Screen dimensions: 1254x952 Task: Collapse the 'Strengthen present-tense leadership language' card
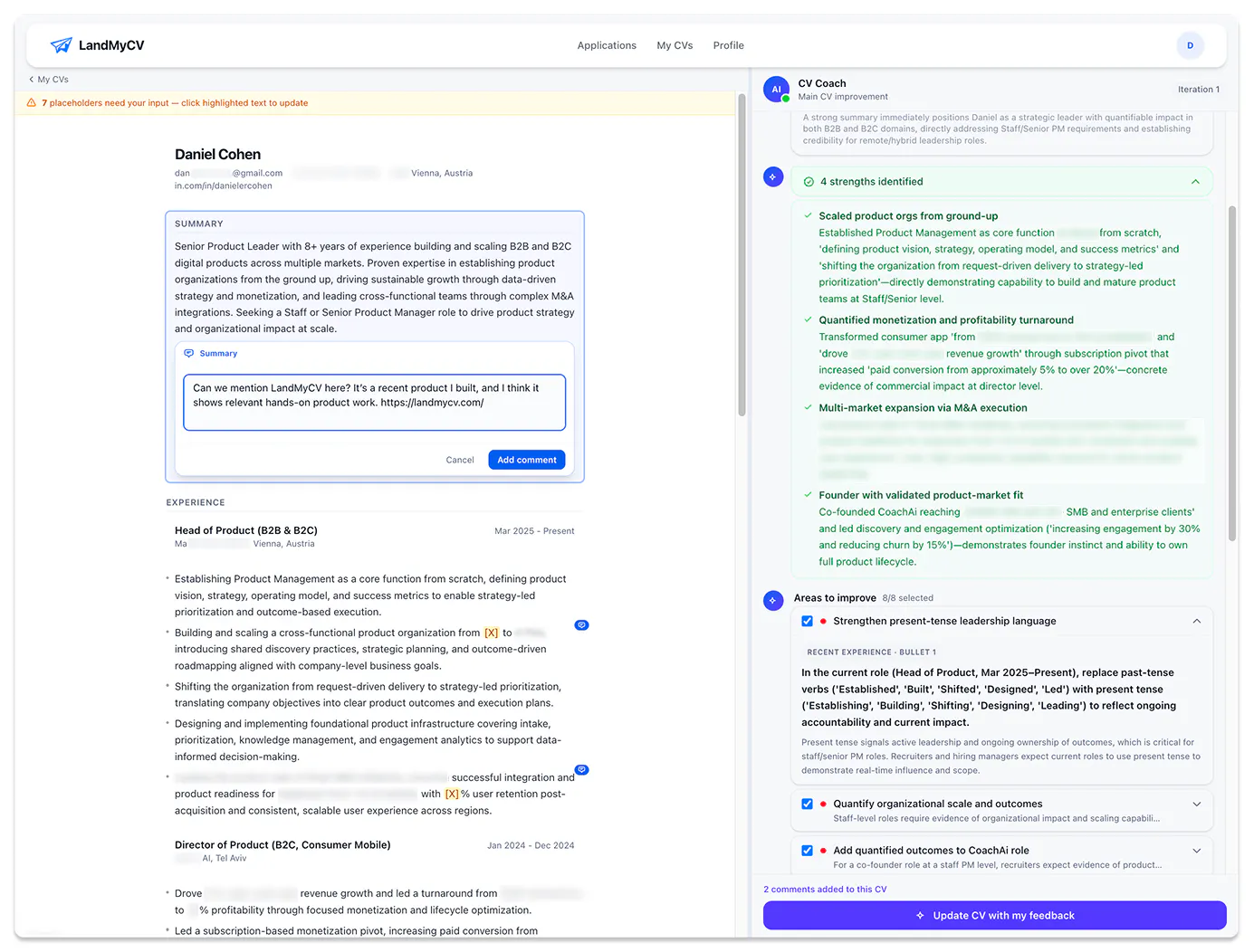coord(1196,621)
